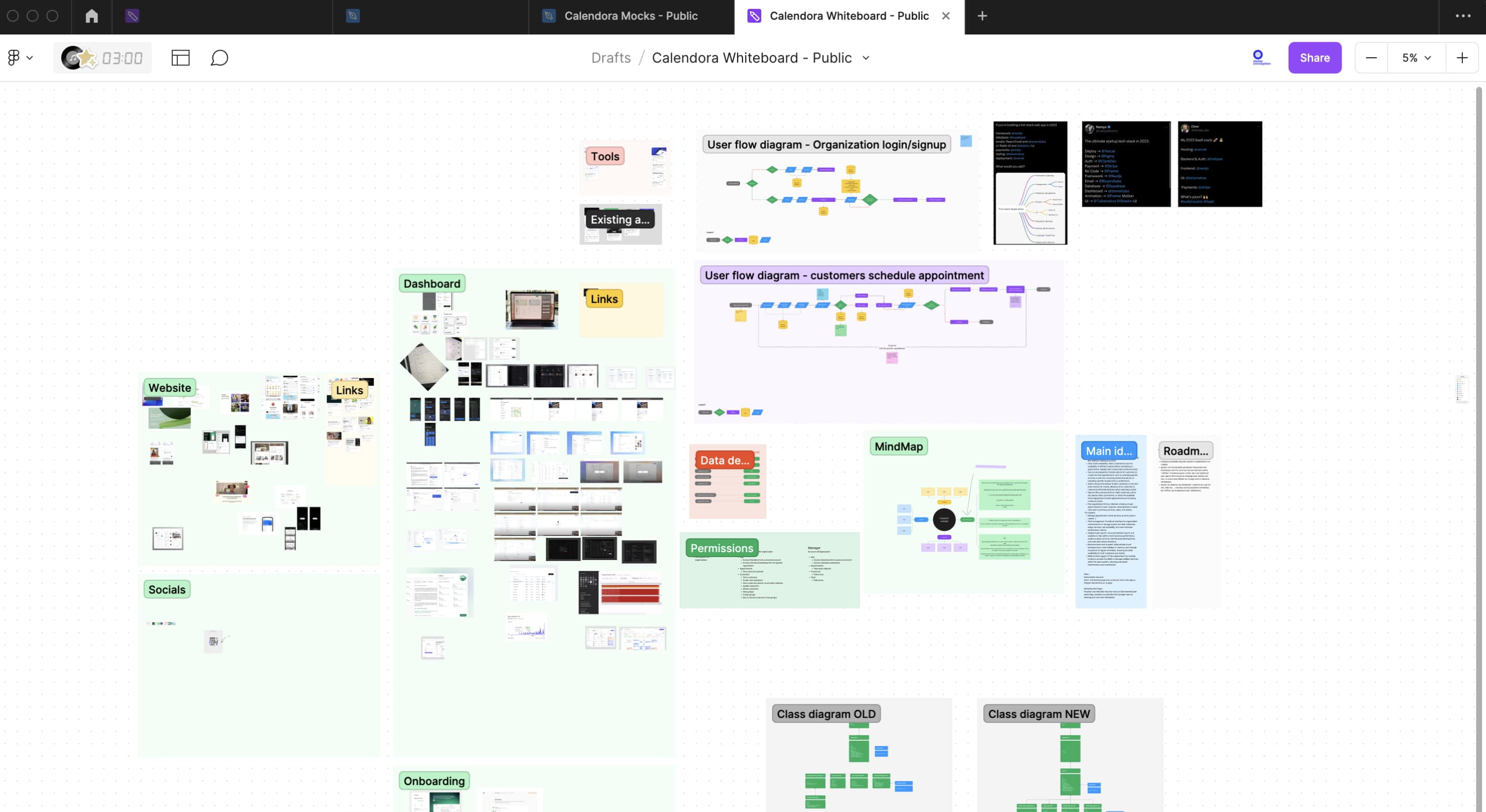Open the comments speech bubble tool
This screenshot has height=812, width=1486.
[219, 58]
